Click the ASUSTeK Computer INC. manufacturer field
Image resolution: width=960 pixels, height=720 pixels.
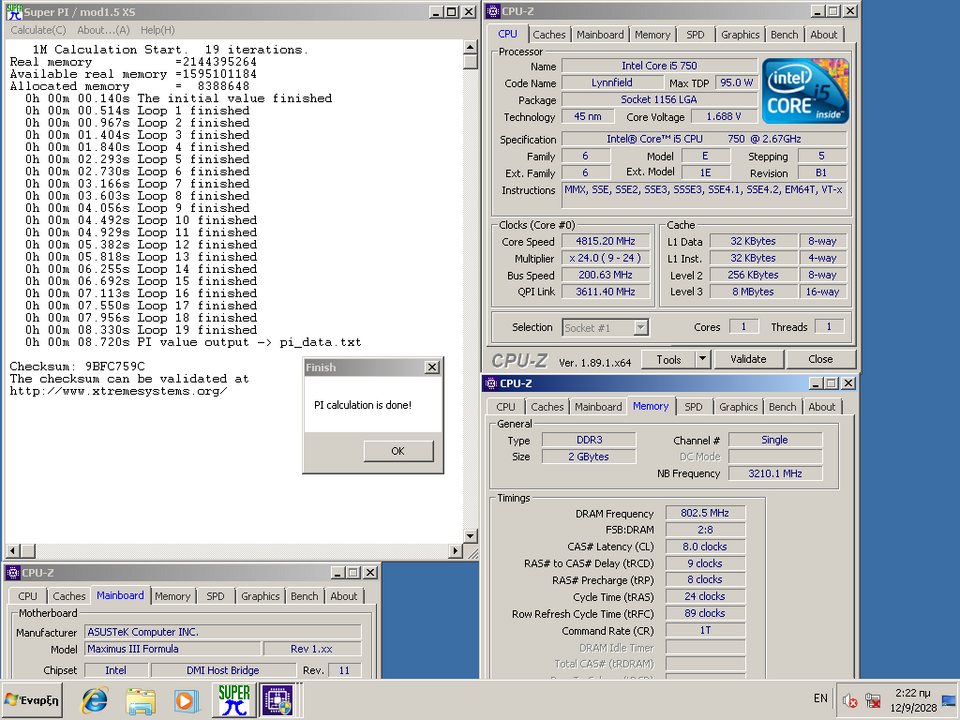click(223, 632)
